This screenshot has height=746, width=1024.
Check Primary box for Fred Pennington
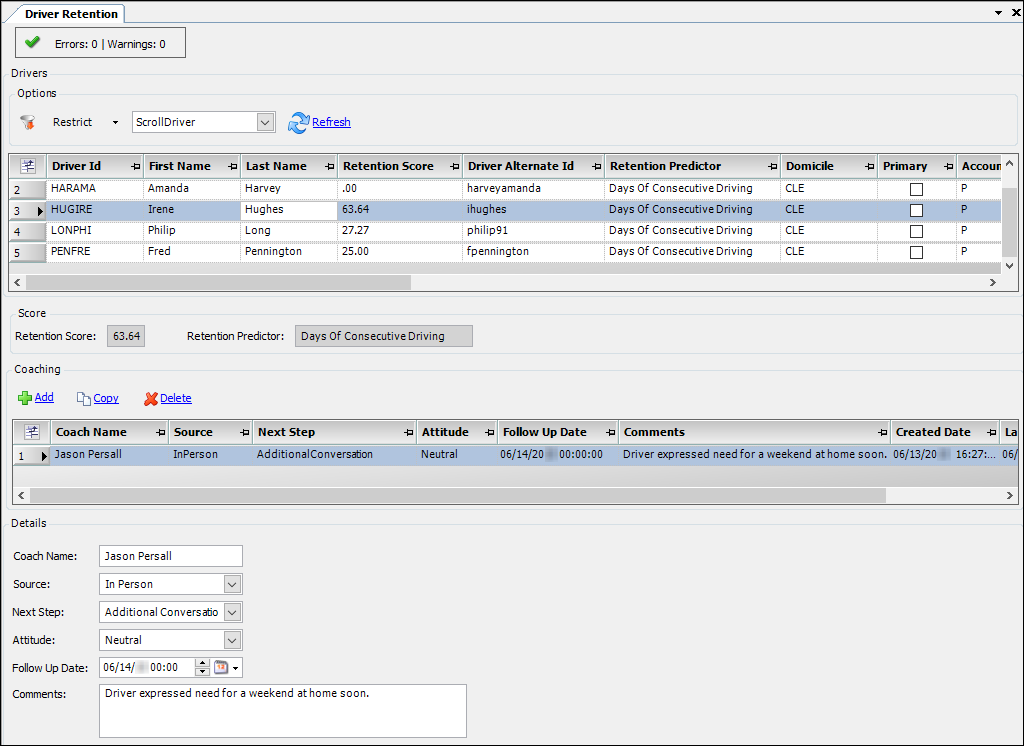pos(916,252)
